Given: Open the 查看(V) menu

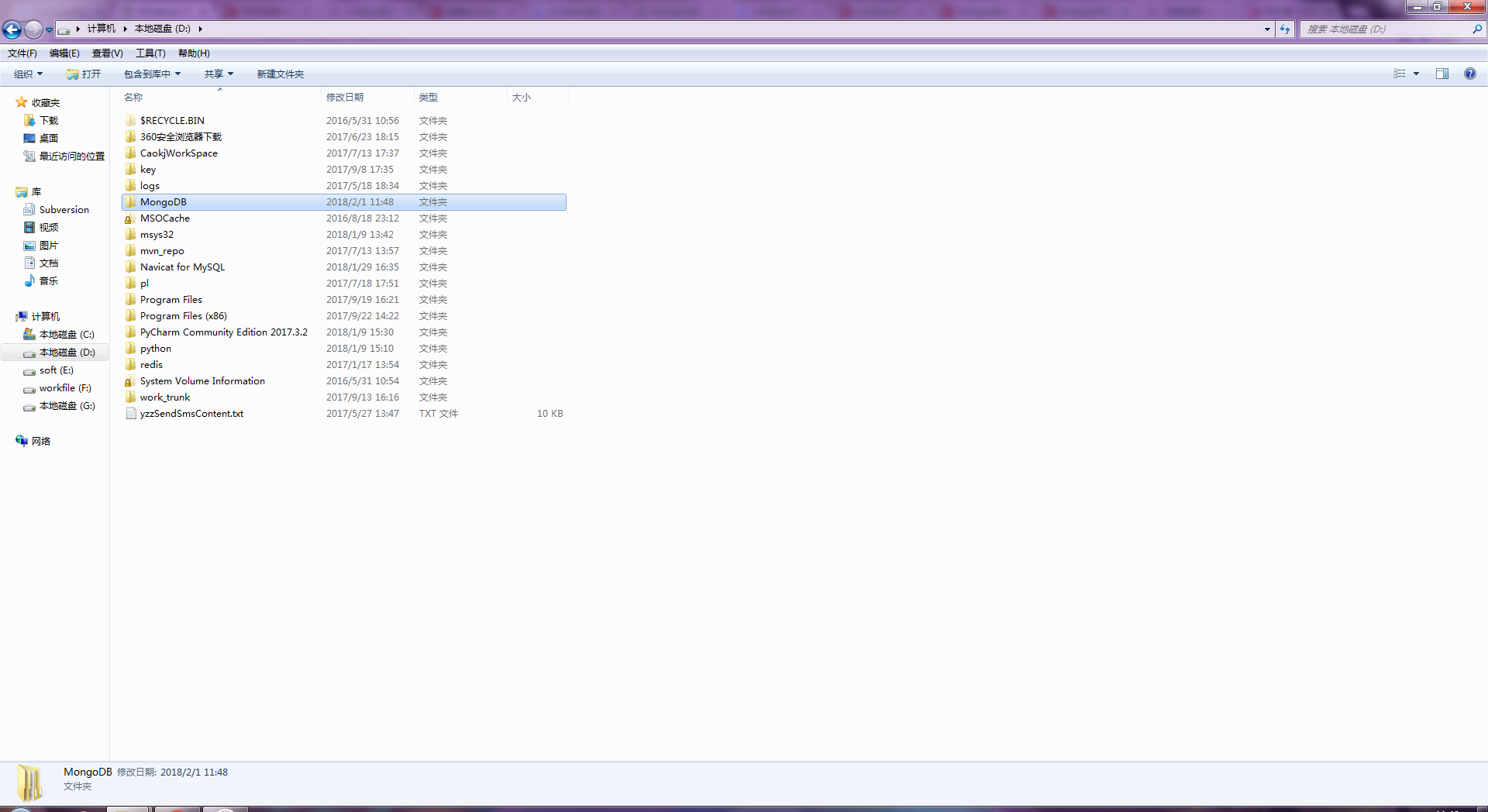Looking at the screenshot, I should pos(108,53).
